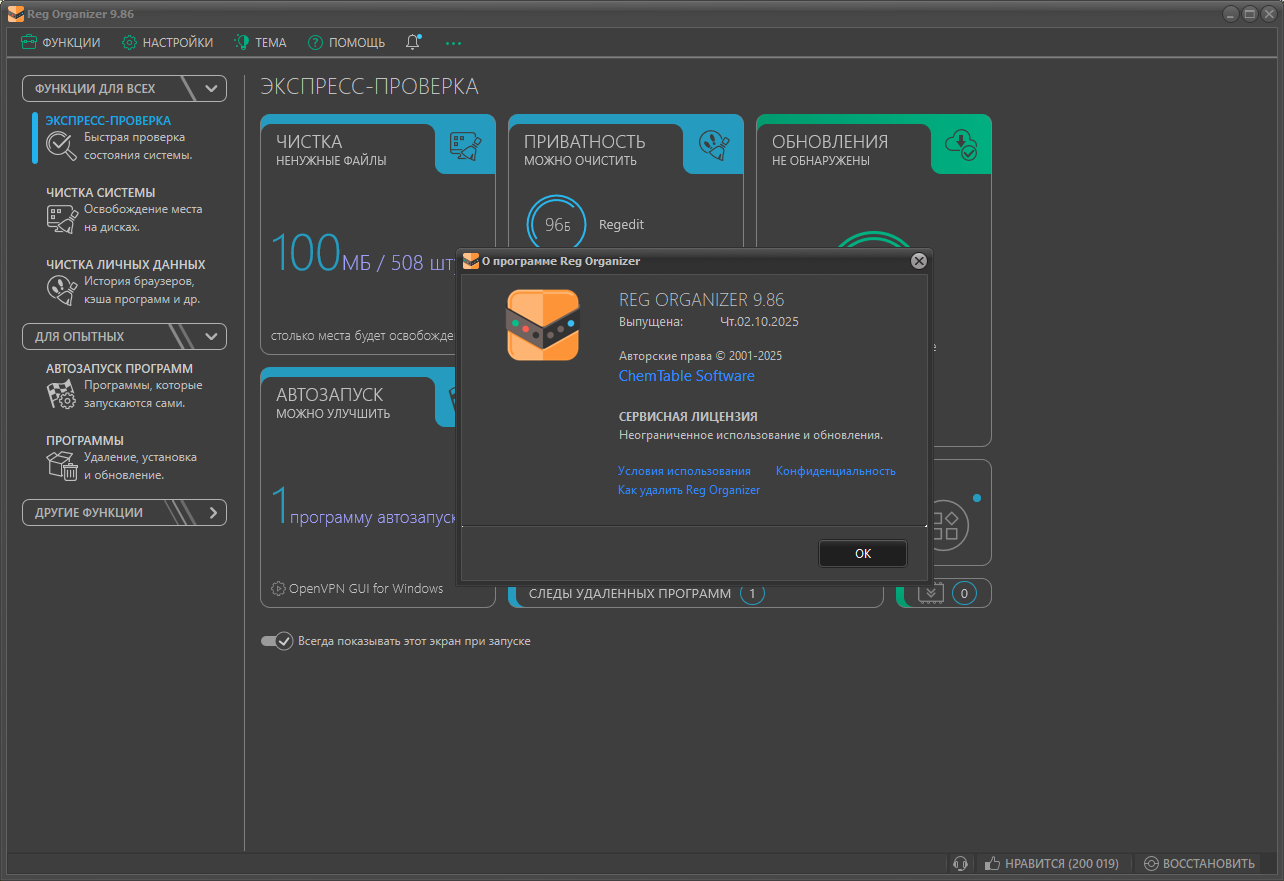Click the 96Б circular progress indicator
Image resolution: width=1284 pixels, height=881 pixels.
click(556, 225)
